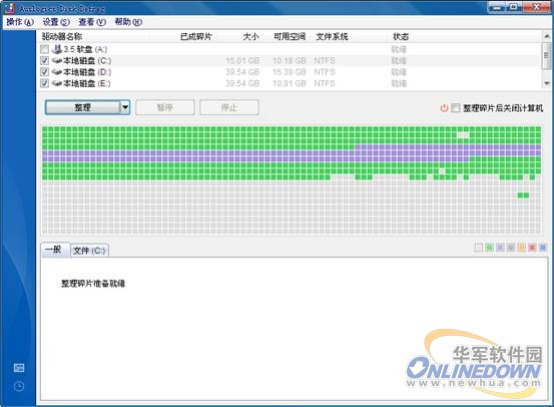The height and width of the screenshot is (407, 554).
Task: Expand the dropdown arrow beside 整理 button
Action: click(125, 107)
